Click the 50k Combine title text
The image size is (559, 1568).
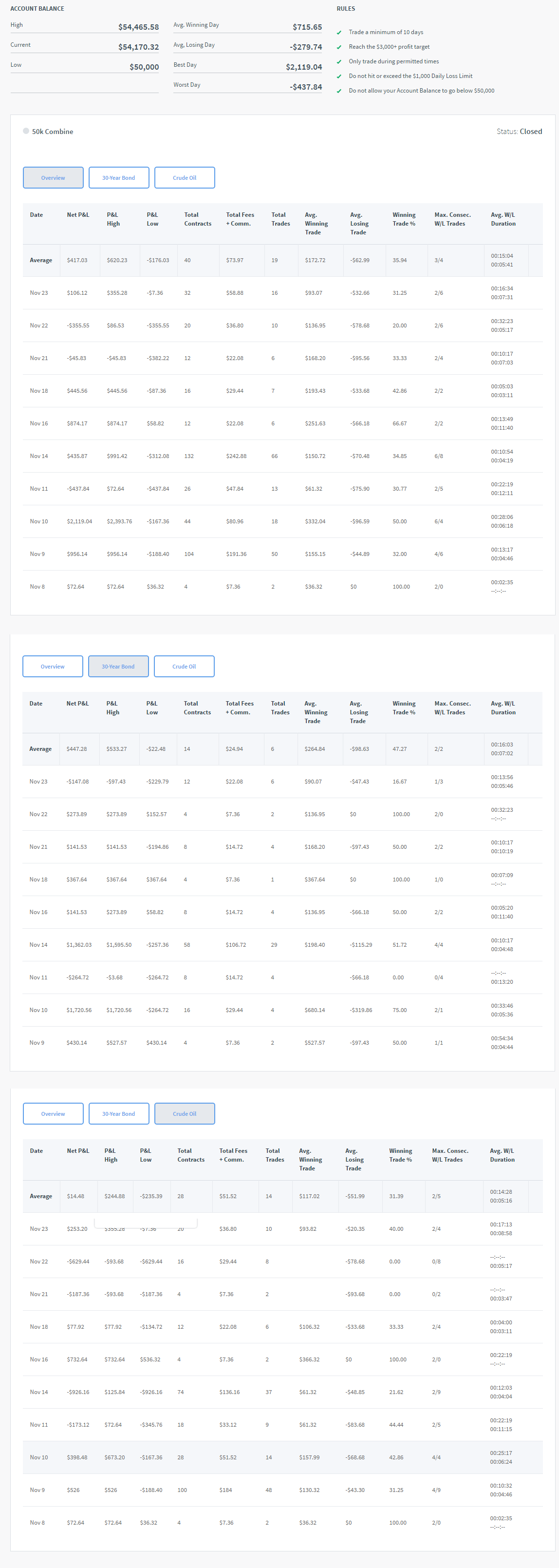pyautogui.click(x=52, y=132)
